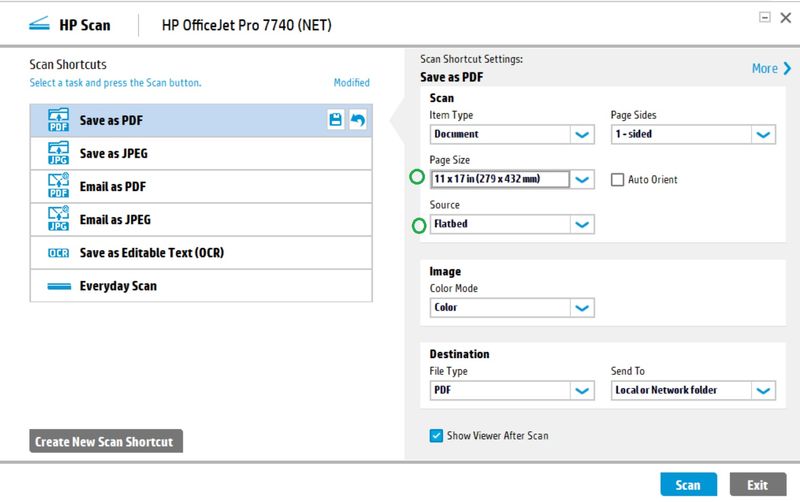Click Create New Scan Shortcut
Viewport: 800px width, 502px height.
pos(106,442)
